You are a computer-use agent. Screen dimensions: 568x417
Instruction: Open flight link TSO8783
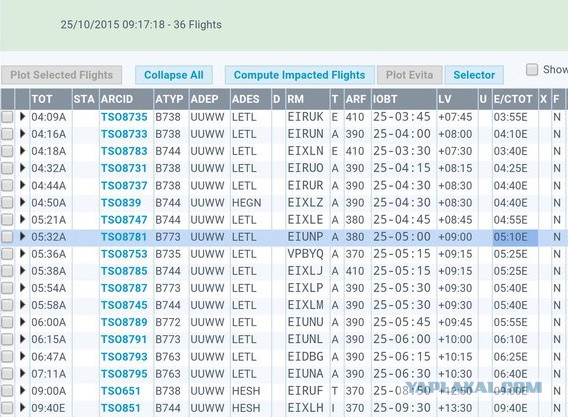click(124, 151)
